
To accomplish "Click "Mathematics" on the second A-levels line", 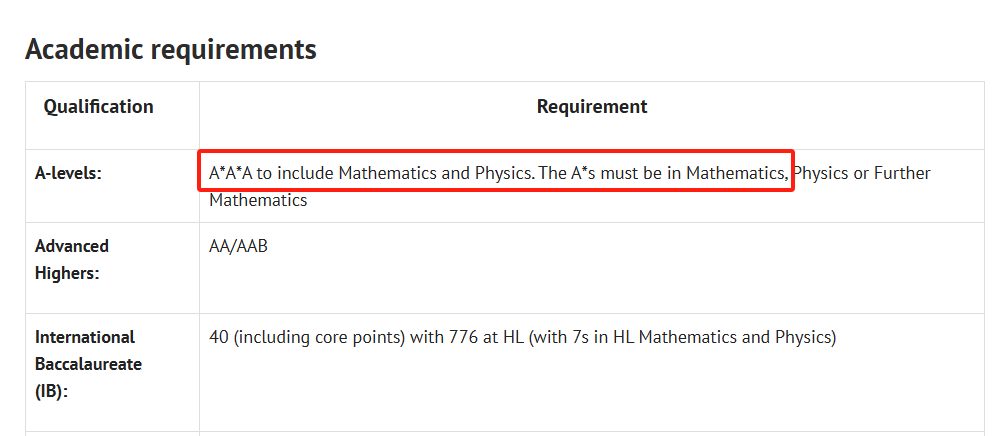I will 258,201.
